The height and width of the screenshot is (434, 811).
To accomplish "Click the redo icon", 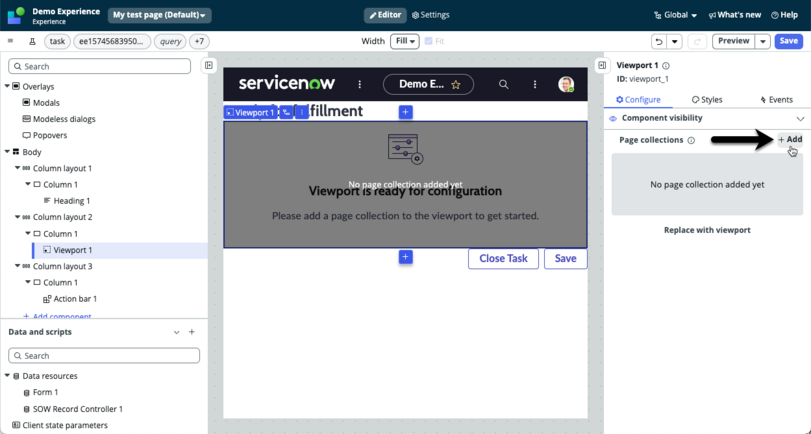I will pyautogui.click(x=697, y=41).
